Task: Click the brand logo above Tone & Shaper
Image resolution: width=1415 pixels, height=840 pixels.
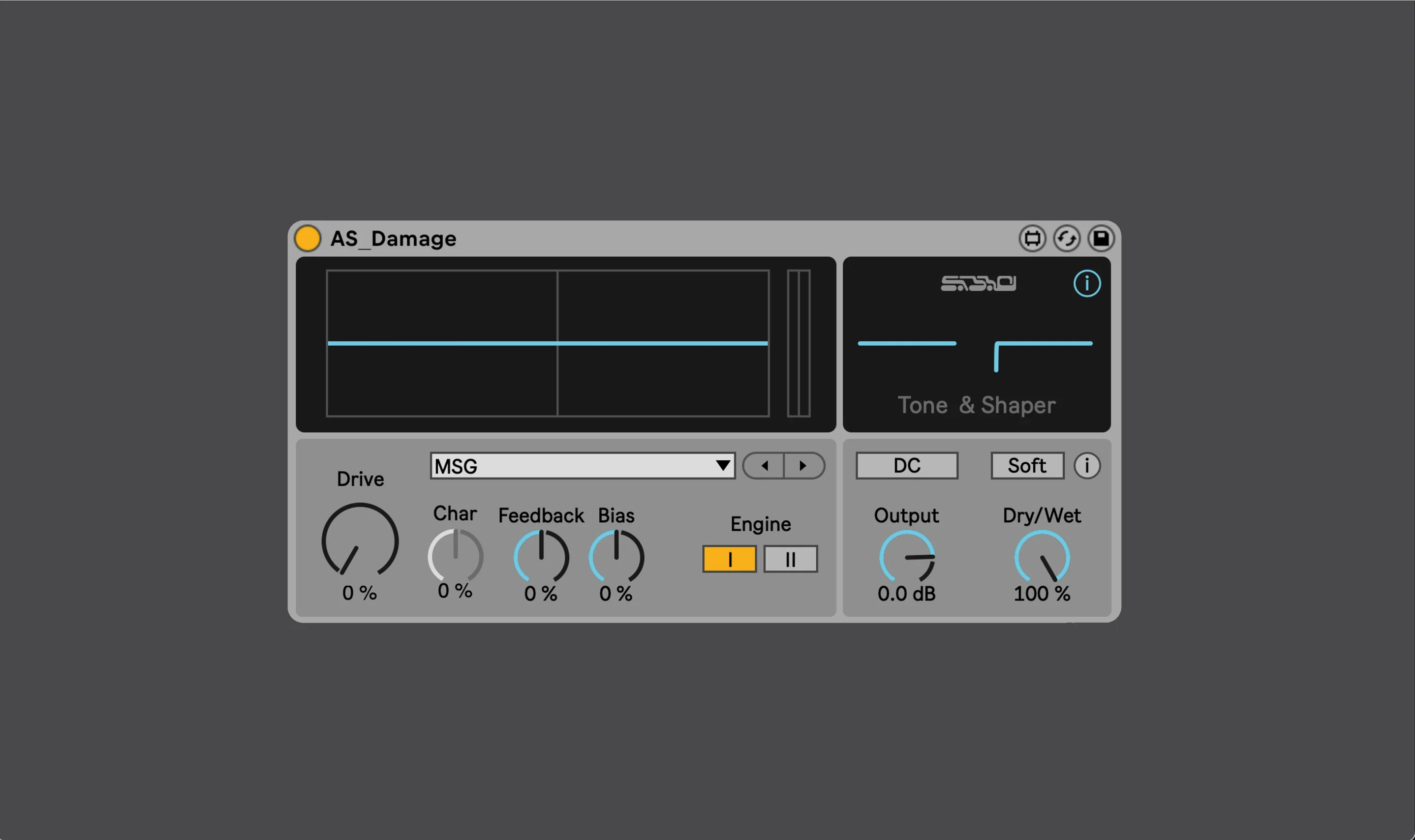Action: [x=978, y=284]
